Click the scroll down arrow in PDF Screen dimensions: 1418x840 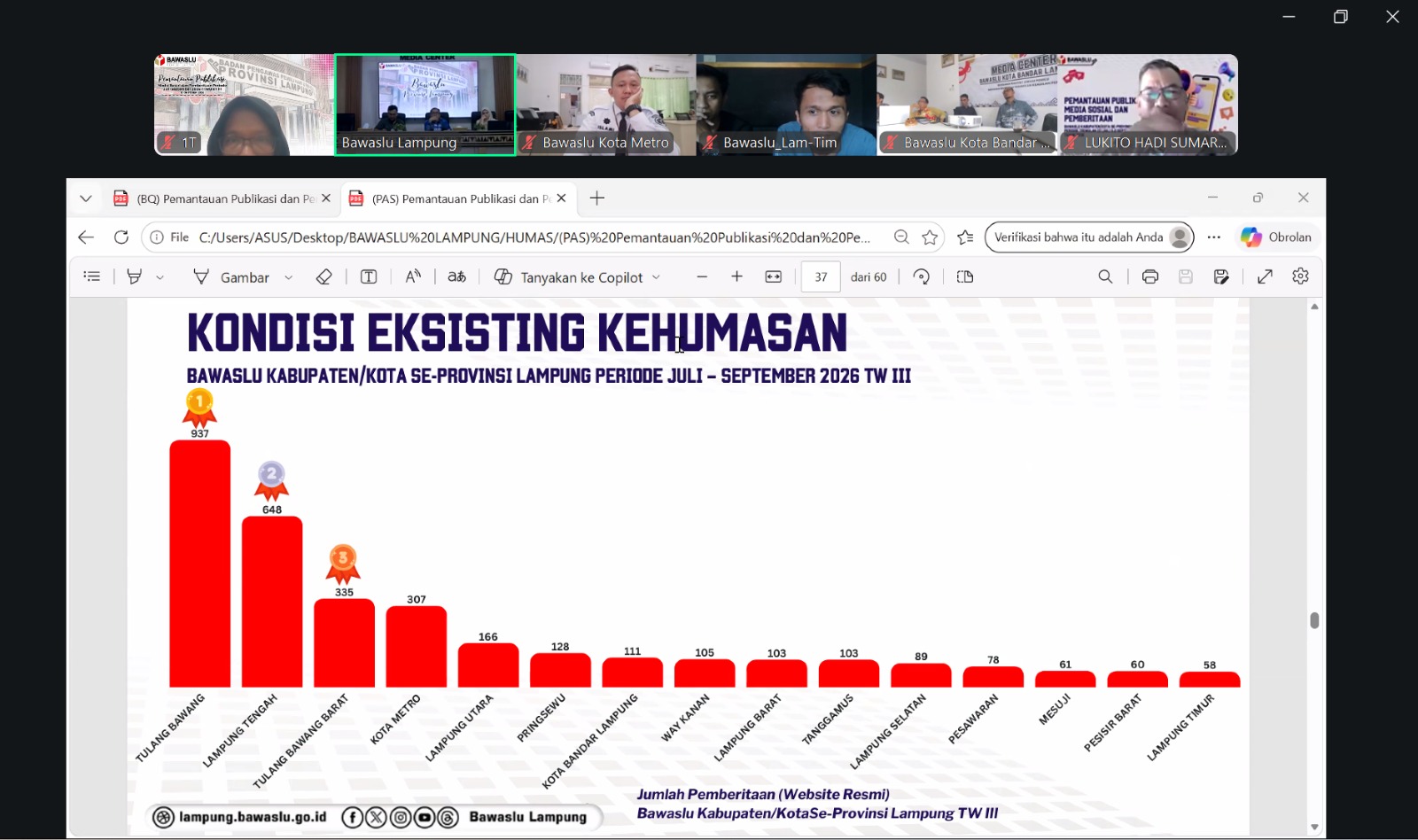pos(1314,827)
